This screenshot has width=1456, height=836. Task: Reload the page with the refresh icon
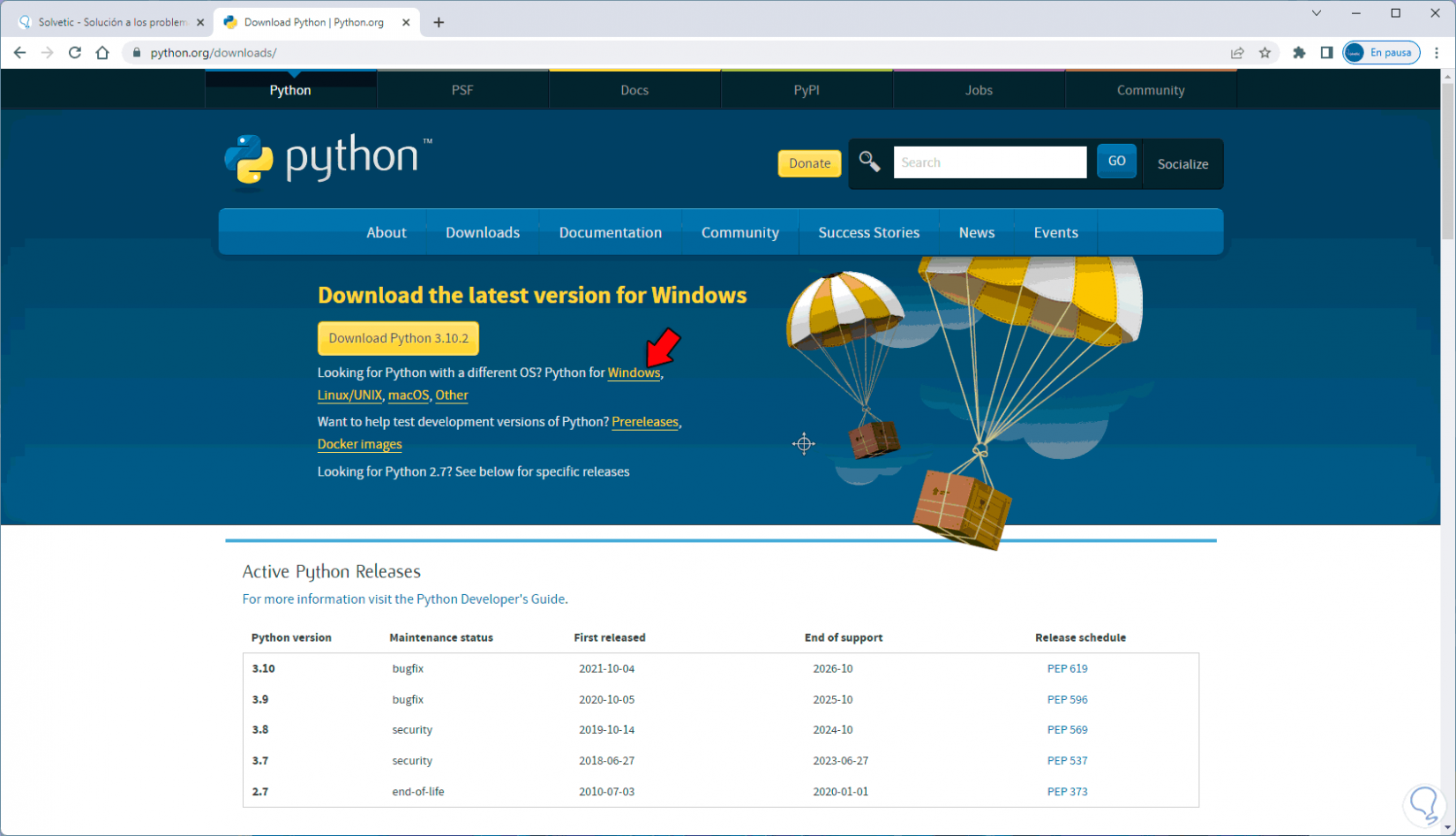[75, 53]
